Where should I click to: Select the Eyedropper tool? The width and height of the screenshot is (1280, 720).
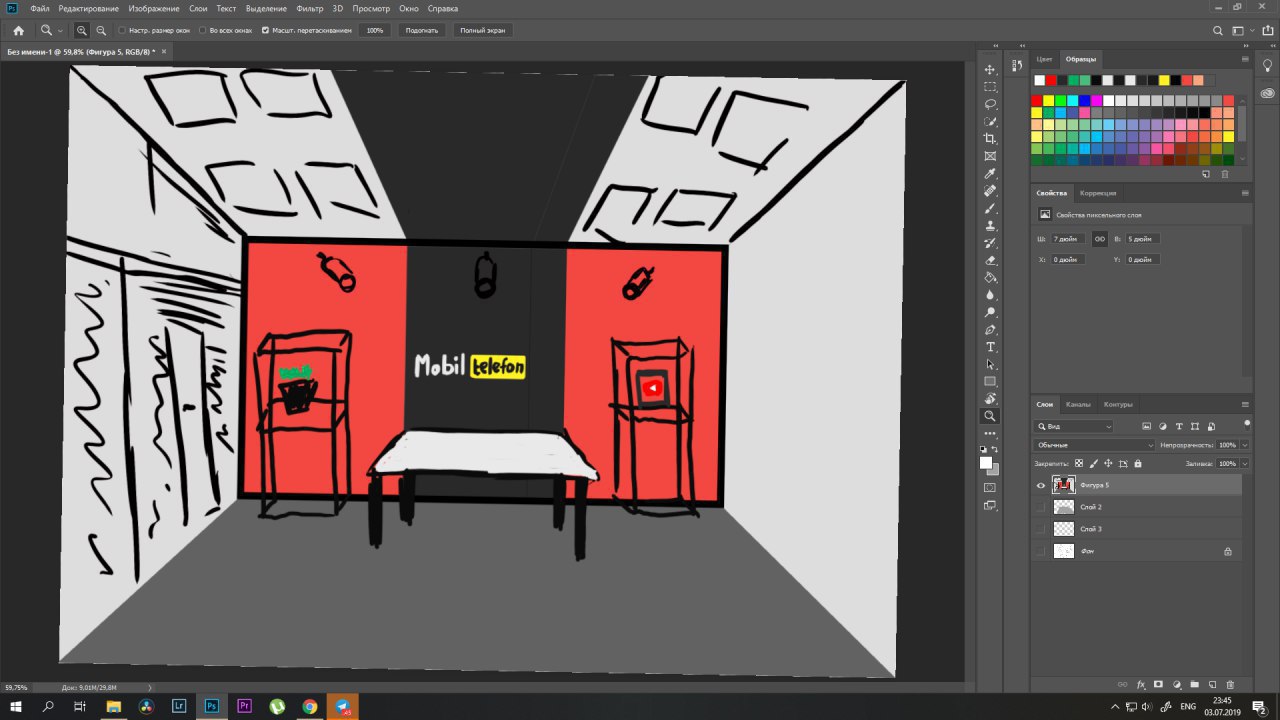point(990,174)
